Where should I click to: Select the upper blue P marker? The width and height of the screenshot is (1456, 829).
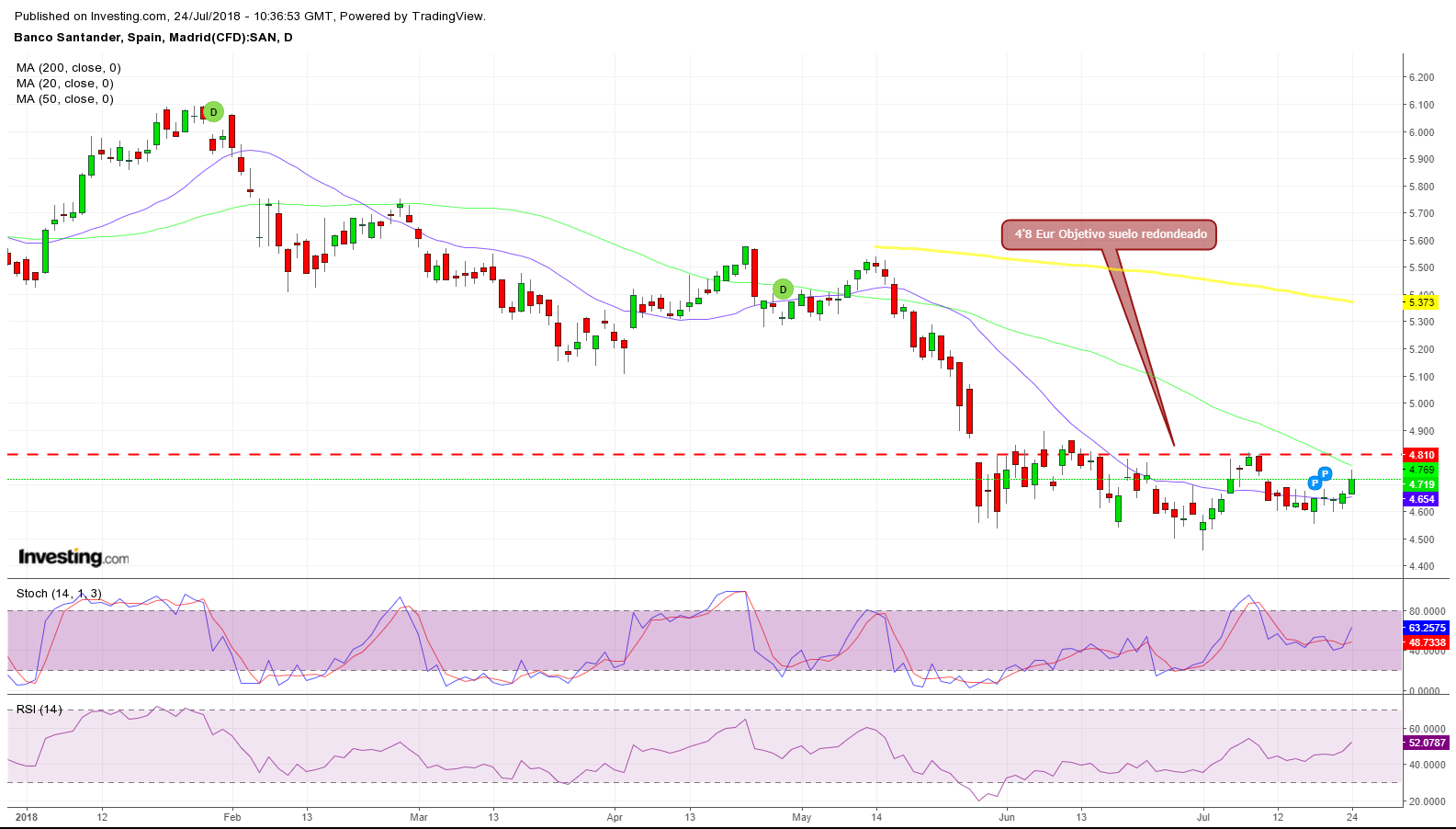click(x=1325, y=474)
